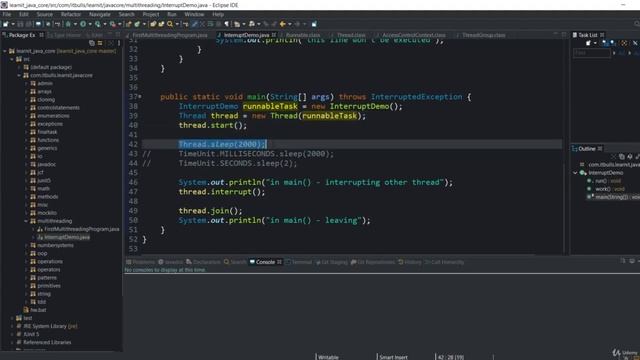This screenshot has width=640, height=360.
Task: Click the Coverage run icon
Action: 98,24
